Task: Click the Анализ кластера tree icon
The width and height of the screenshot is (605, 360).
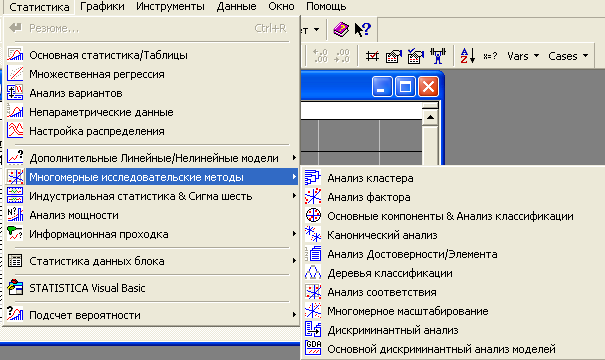Action: [x=313, y=177]
